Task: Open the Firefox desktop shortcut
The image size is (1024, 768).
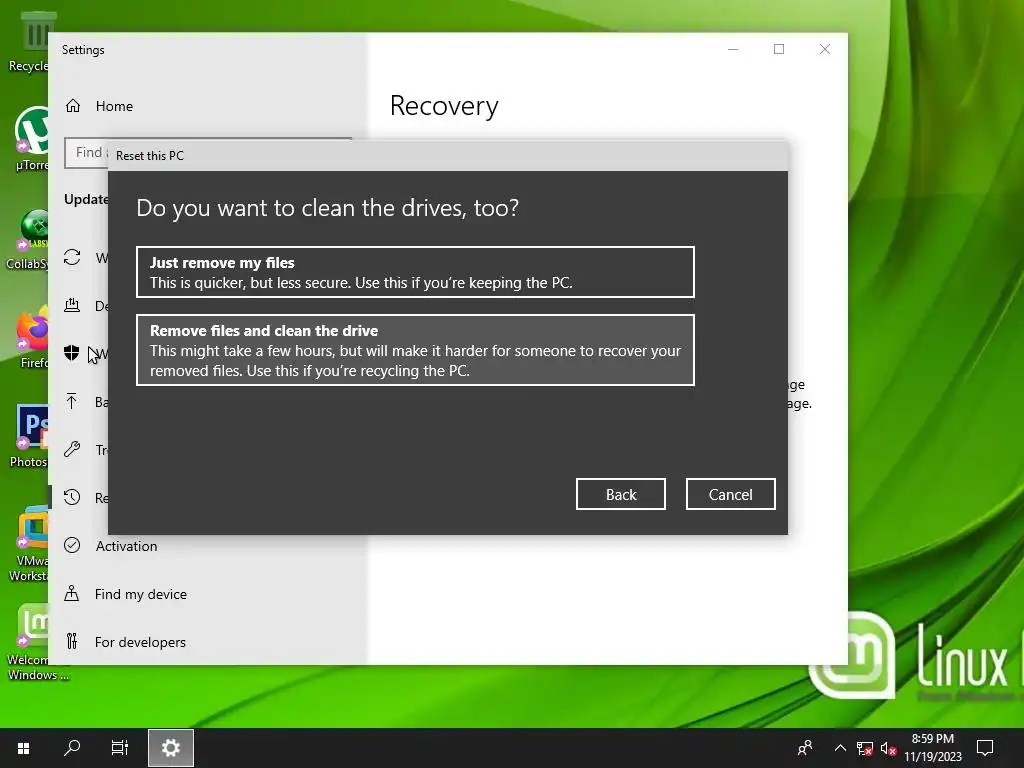Action: [33, 338]
